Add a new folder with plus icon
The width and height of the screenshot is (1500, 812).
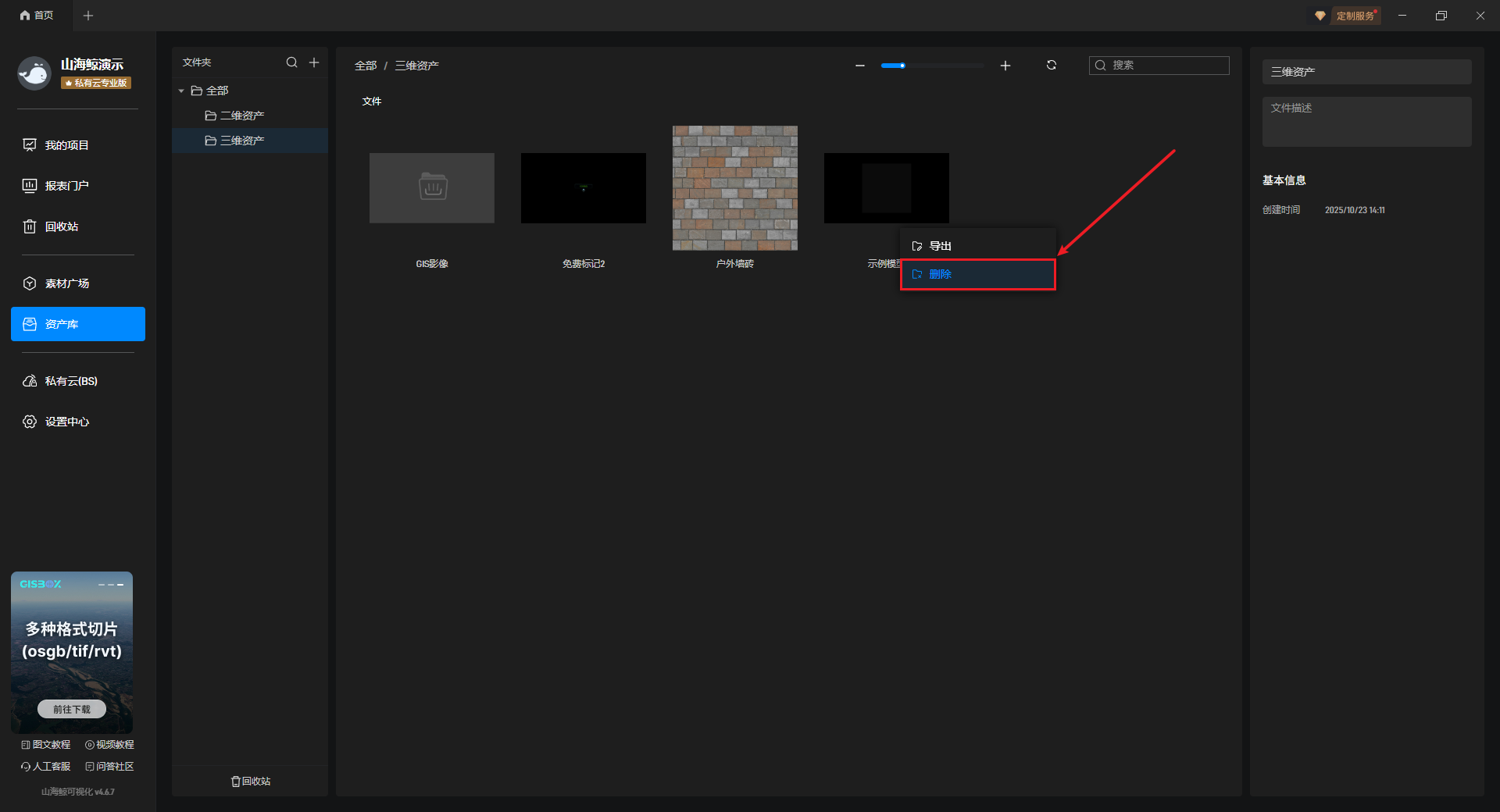coord(314,62)
